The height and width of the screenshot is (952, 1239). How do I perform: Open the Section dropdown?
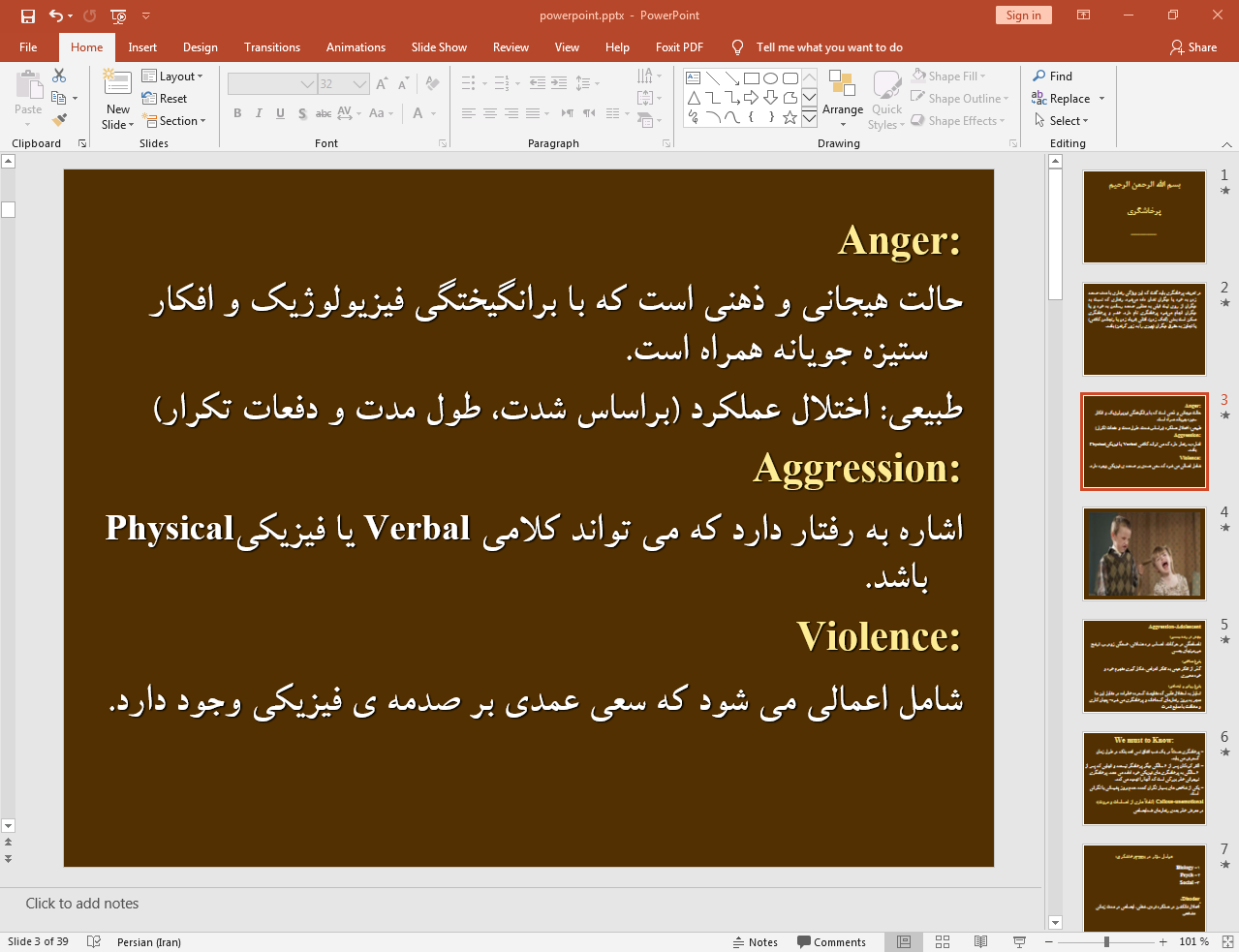pos(174,121)
